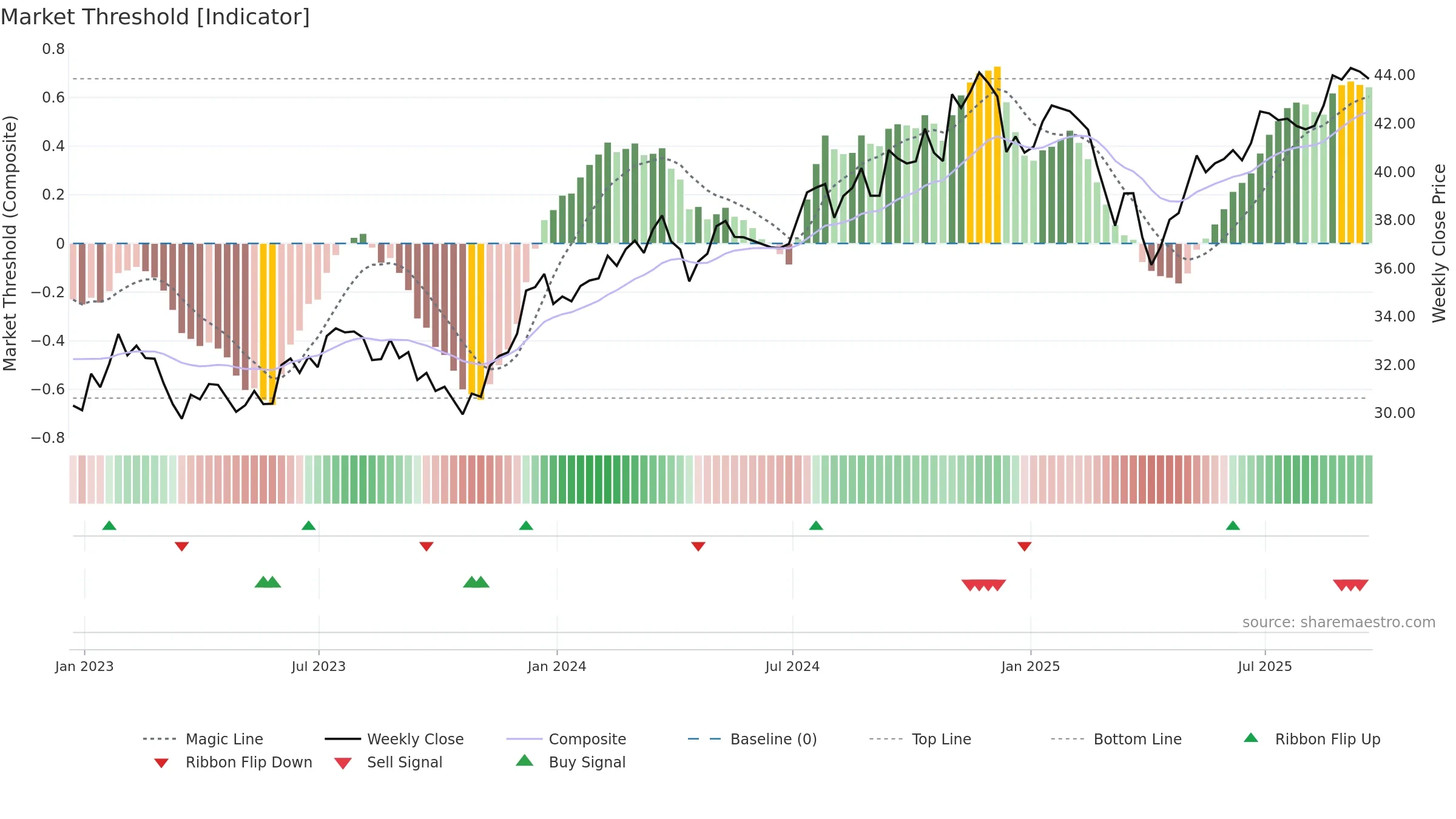Click the dashed blue Baseline legend symbol
Image resolution: width=1456 pixels, height=819 pixels.
tap(704, 739)
